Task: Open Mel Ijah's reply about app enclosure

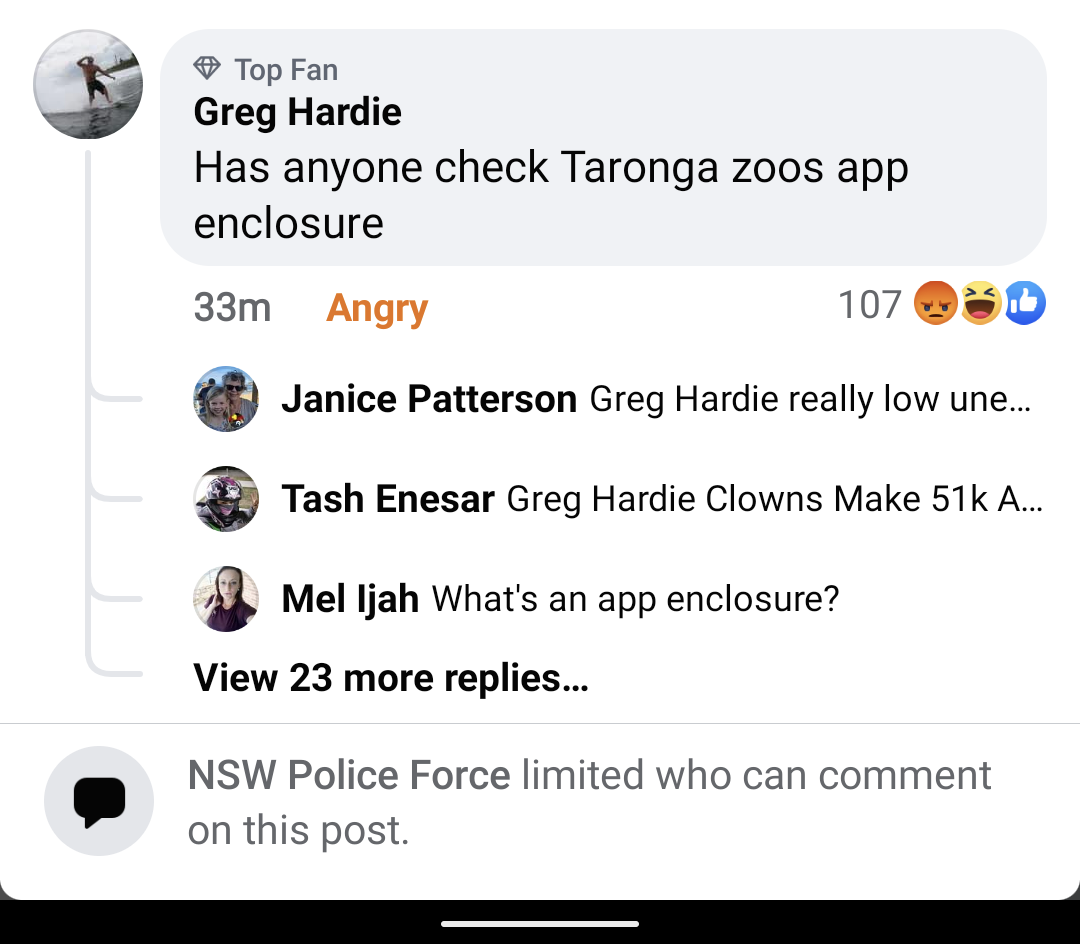Action: (635, 599)
